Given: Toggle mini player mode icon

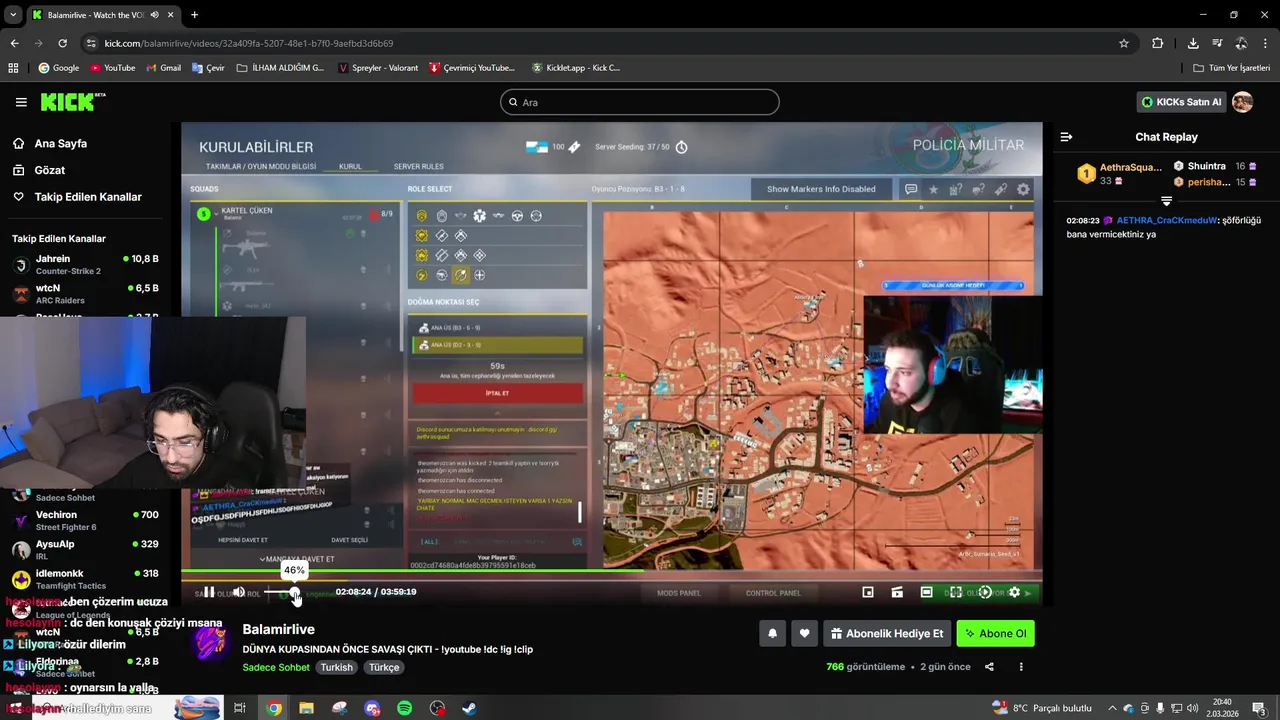Looking at the screenshot, I should [x=868, y=592].
